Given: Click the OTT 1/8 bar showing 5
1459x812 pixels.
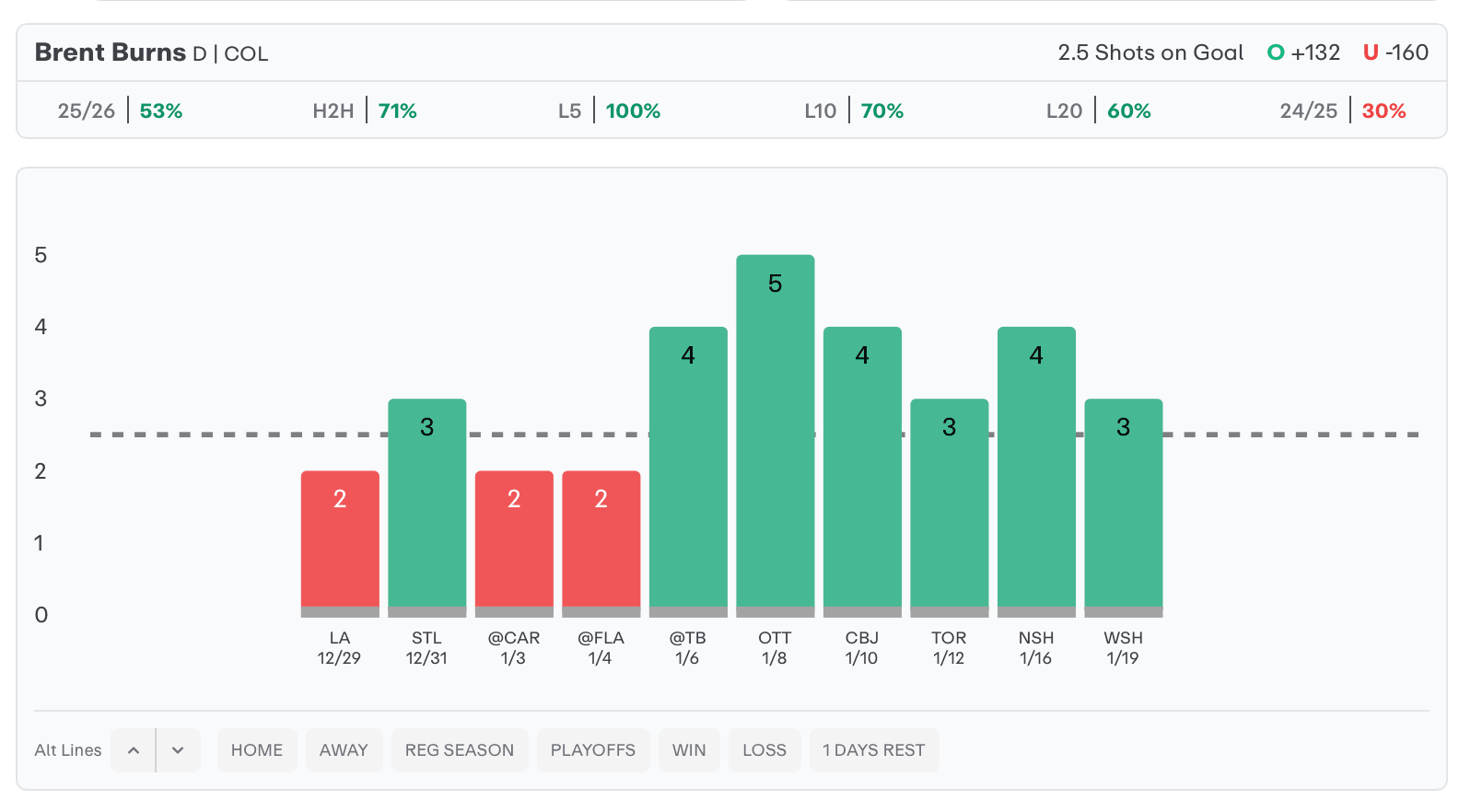Looking at the screenshot, I should point(776,433).
